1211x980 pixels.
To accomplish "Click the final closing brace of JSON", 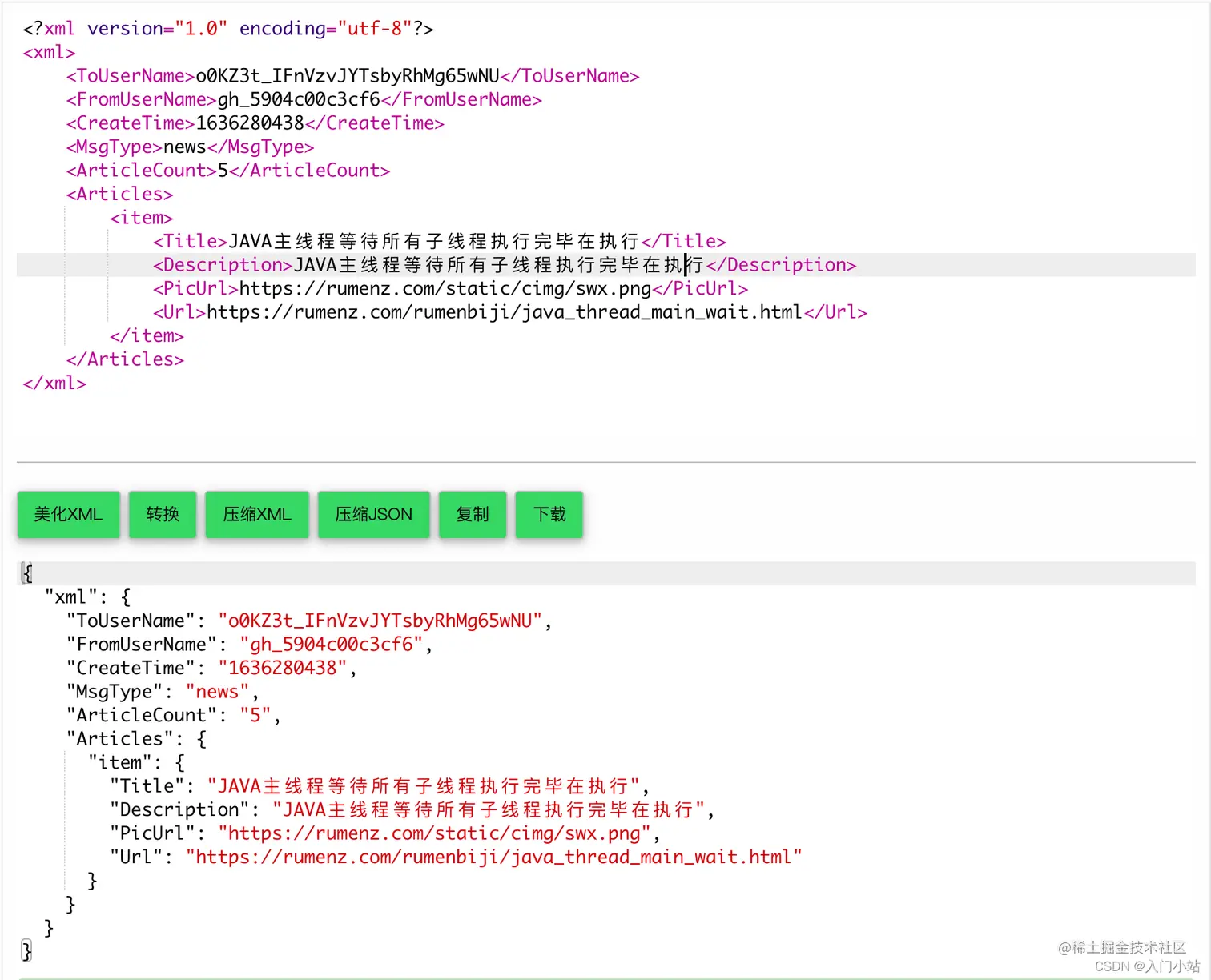I will tap(26, 951).
